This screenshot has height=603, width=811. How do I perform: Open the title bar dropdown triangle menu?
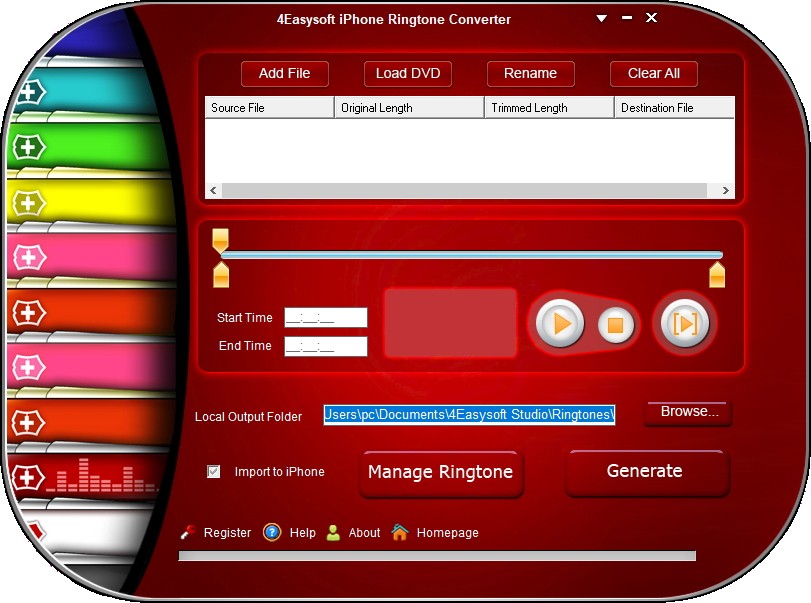[x=602, y=18]
